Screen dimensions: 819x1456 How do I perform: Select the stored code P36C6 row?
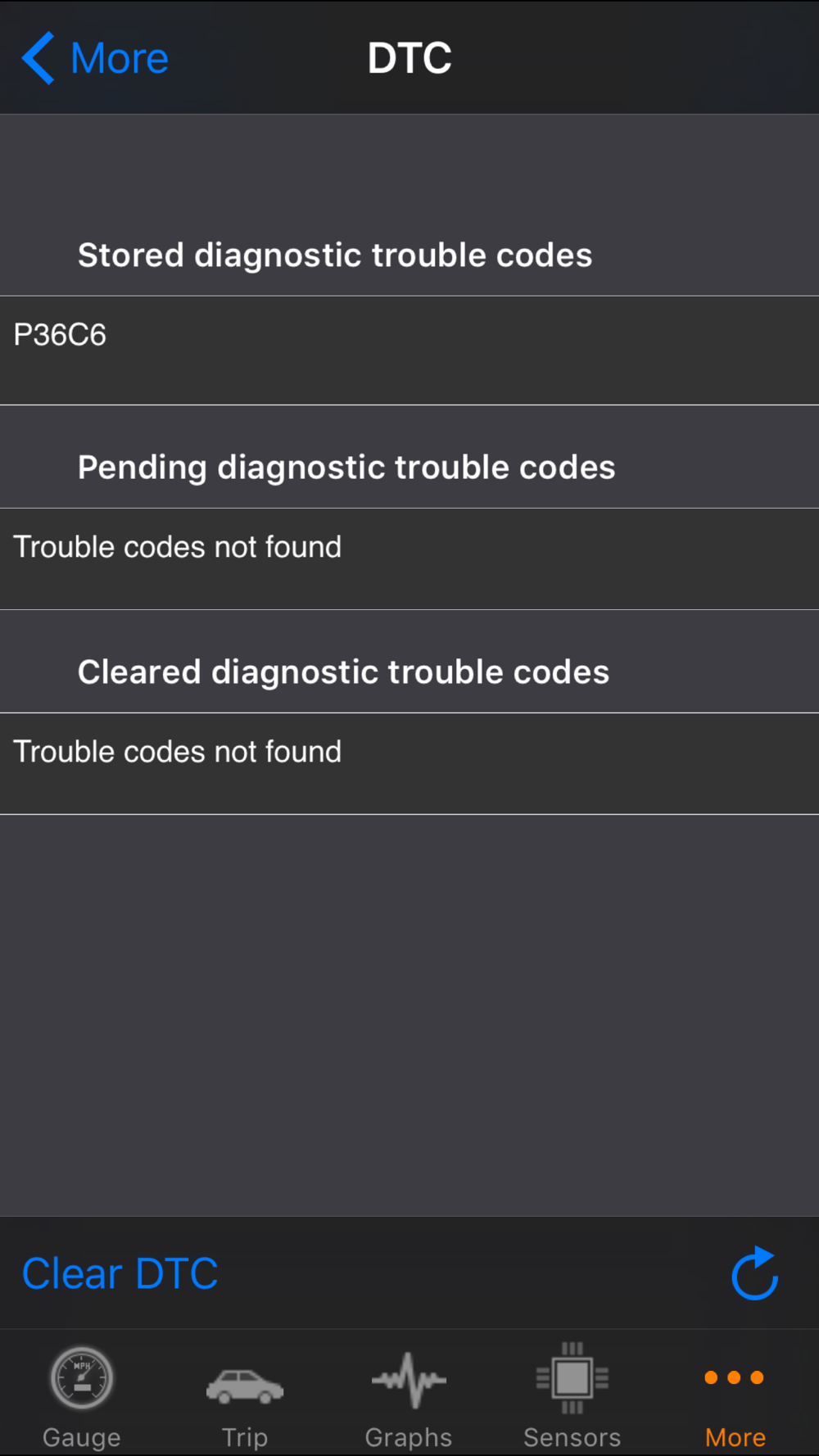click(x=409, y=350)
